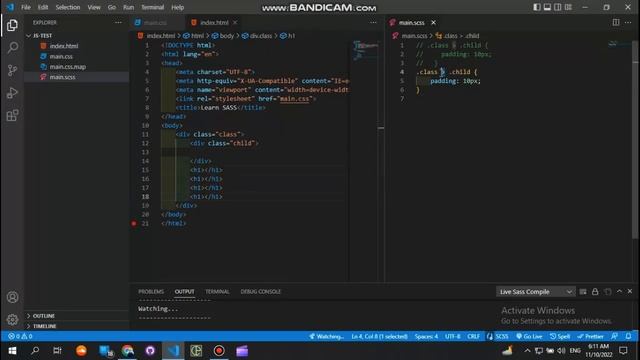This screenshot has height=360, width=640.
Task: Toggle output auto-scroll lock
Action: click(595, 291)
